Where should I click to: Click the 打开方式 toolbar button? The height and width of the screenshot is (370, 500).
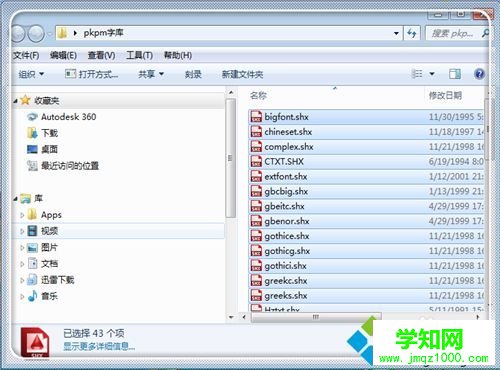click(x=92, y=74)
